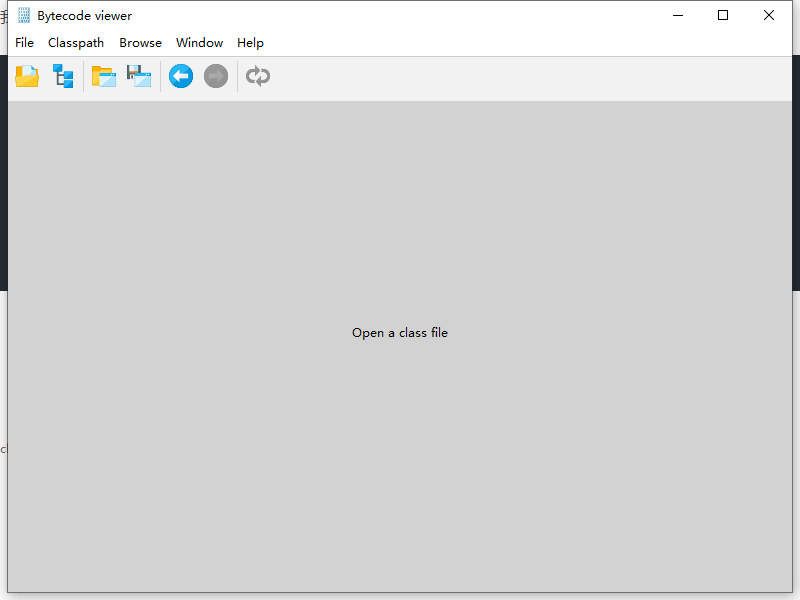Go back with the blue arrow button
The width and height of the screenshot is (800, 600).
(181, 77)
